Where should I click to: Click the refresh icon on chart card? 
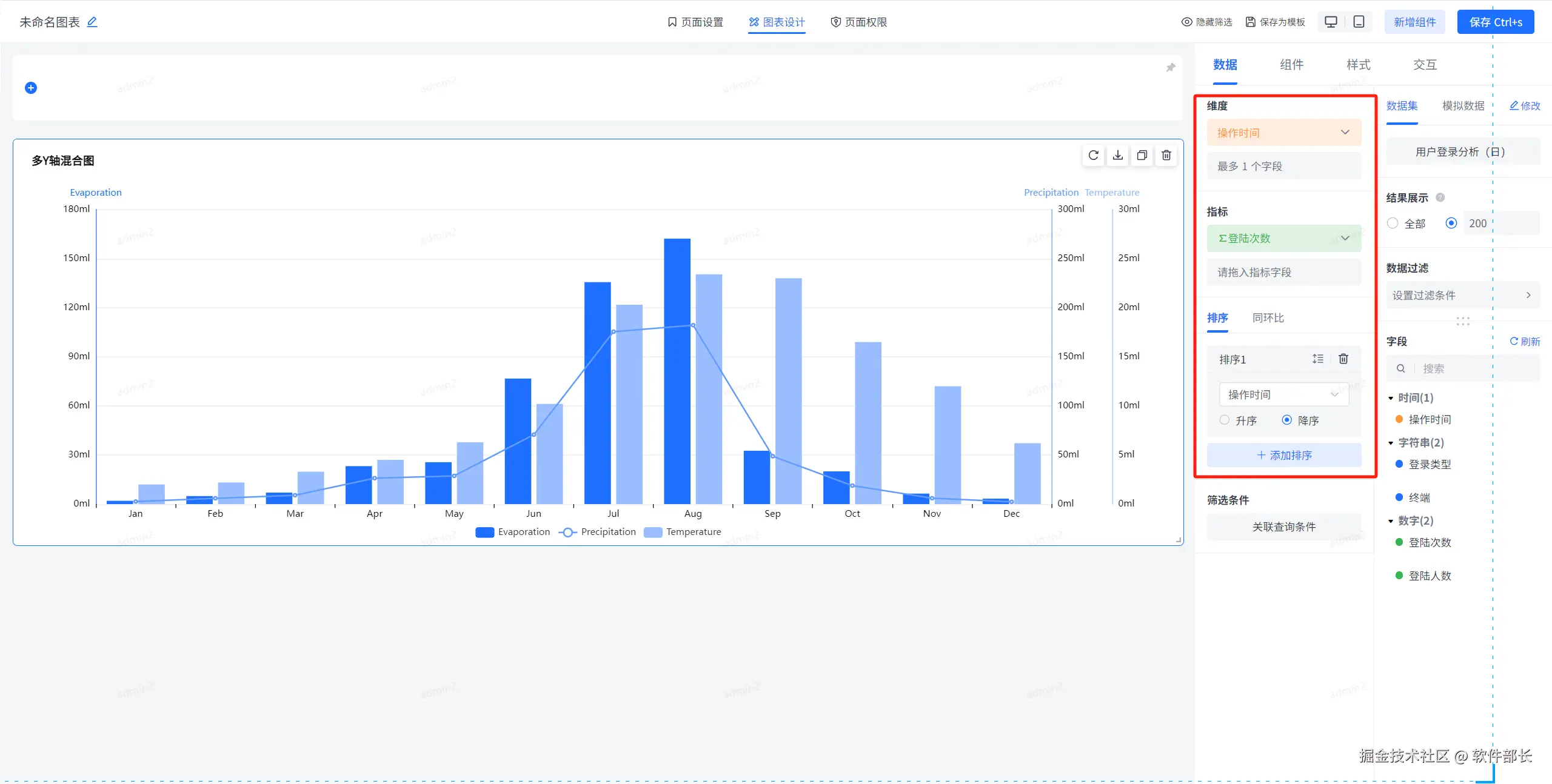(x=1093, y=156)
